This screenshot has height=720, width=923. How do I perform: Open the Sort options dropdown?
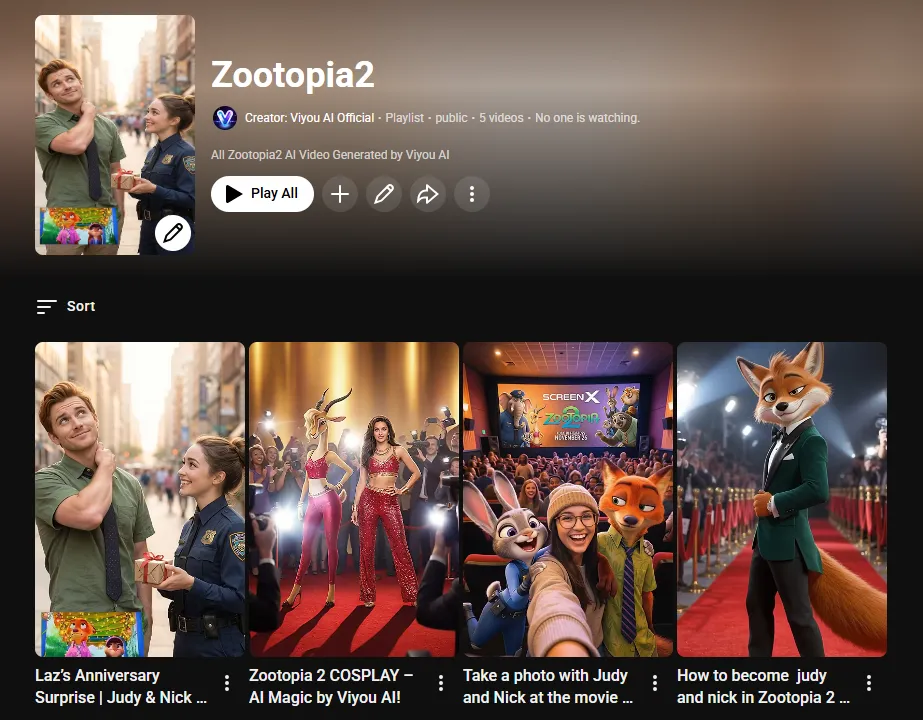click(66, 306)
